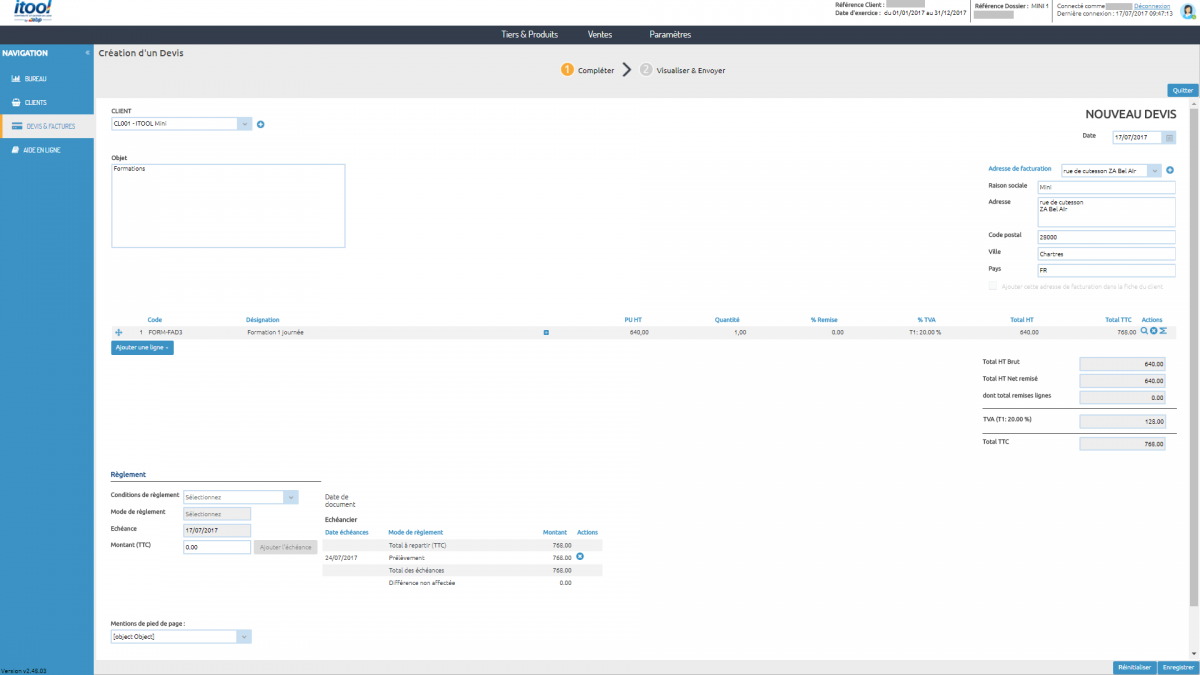Click the T1: 20.00 % TVA cell
This screenshot has width=1200, height=675.
coord(924,332)
